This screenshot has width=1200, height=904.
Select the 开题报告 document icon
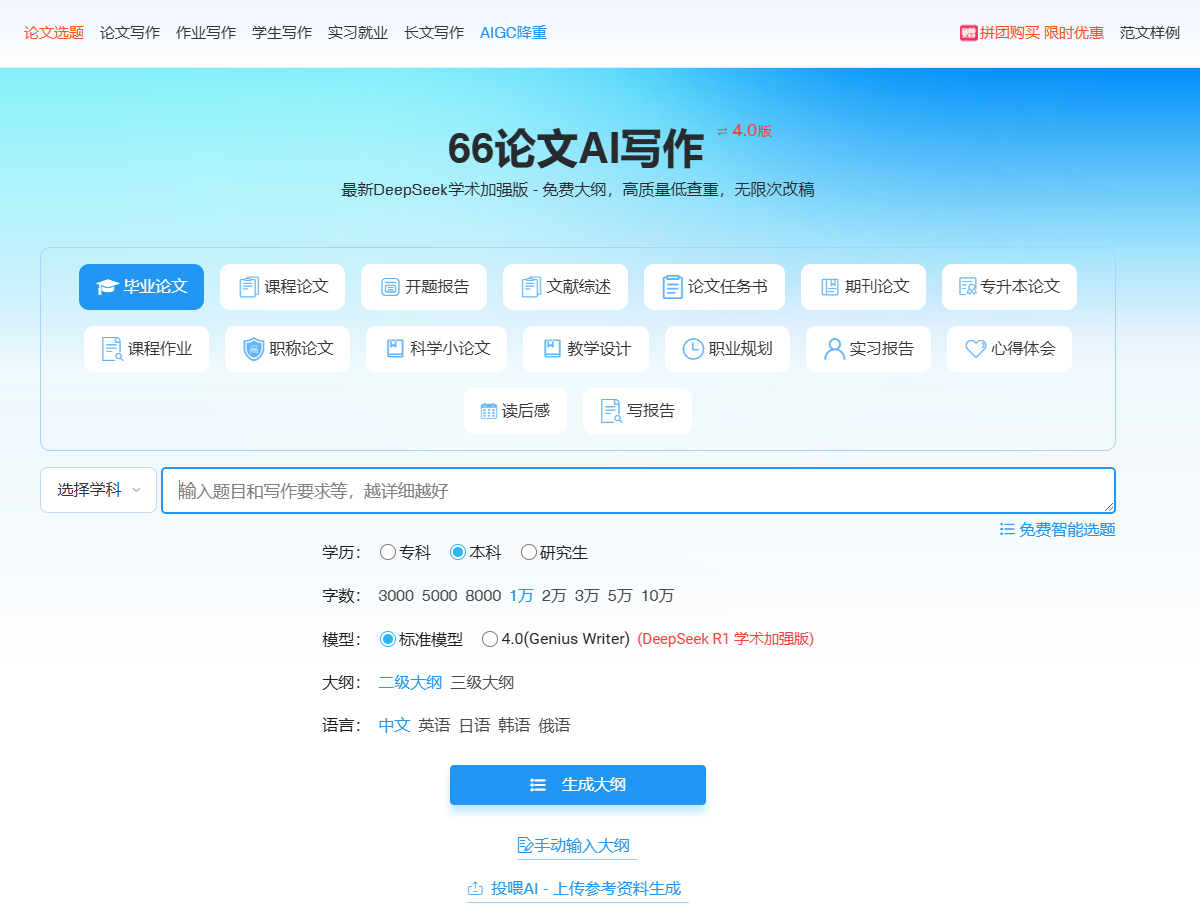click(390, 287)
